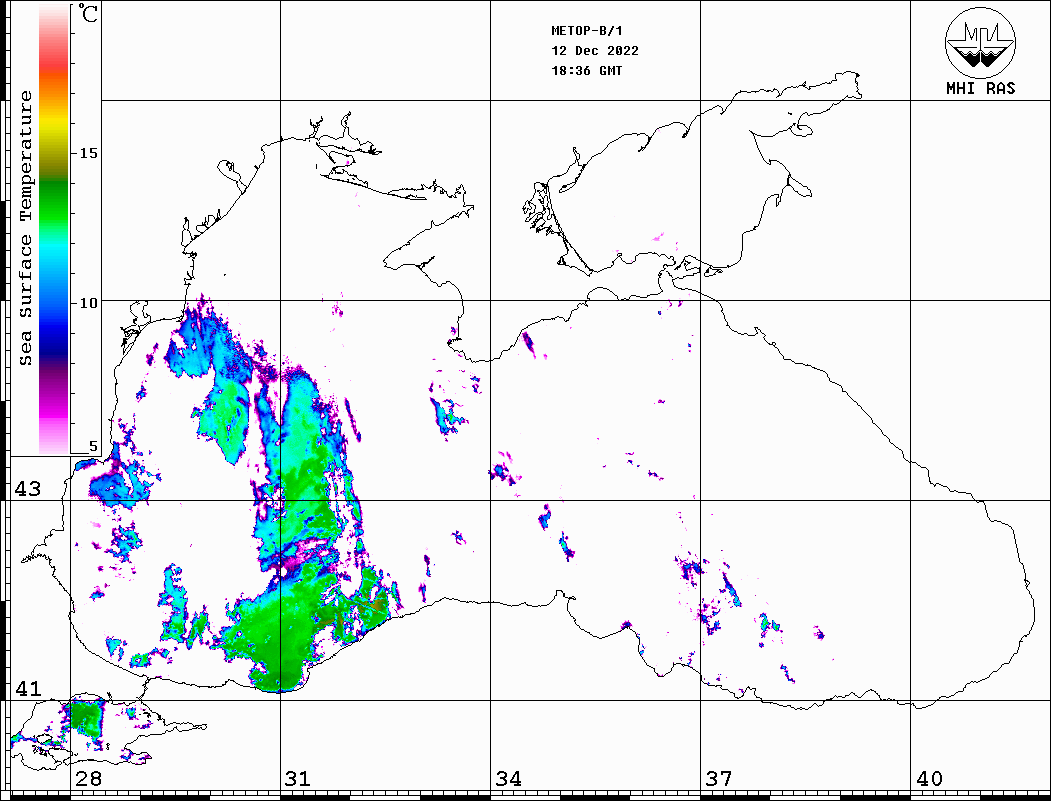Click the 15 tick on temperature scale
The image size is (1051, 801).
pos(88,153)
